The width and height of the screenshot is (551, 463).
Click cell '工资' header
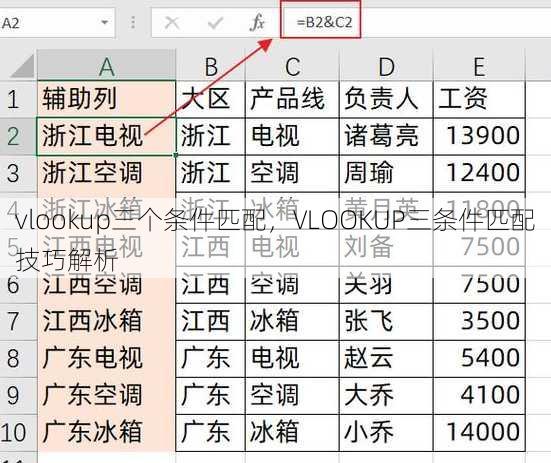pos(479,99)
